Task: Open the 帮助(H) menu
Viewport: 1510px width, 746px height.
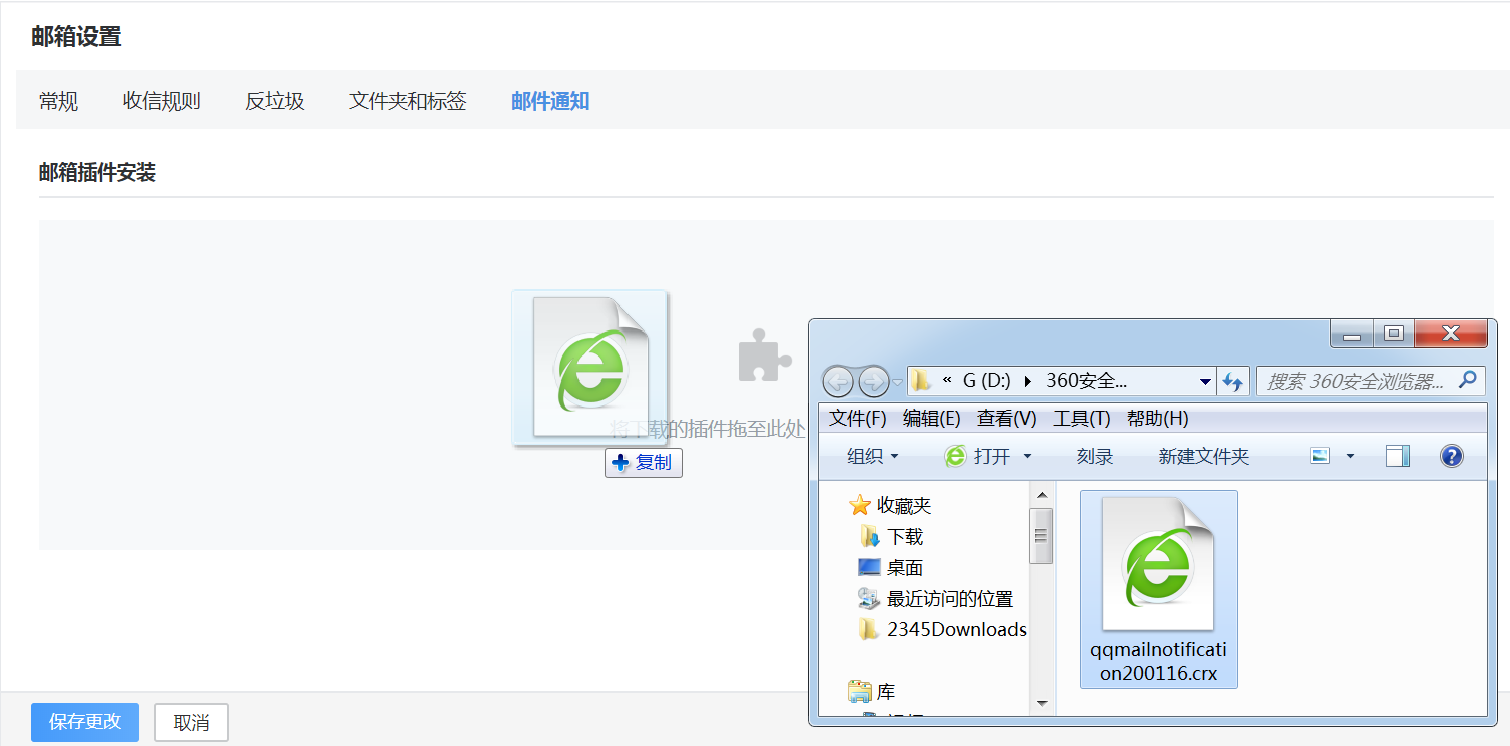Action: [x=1158, y=419]
